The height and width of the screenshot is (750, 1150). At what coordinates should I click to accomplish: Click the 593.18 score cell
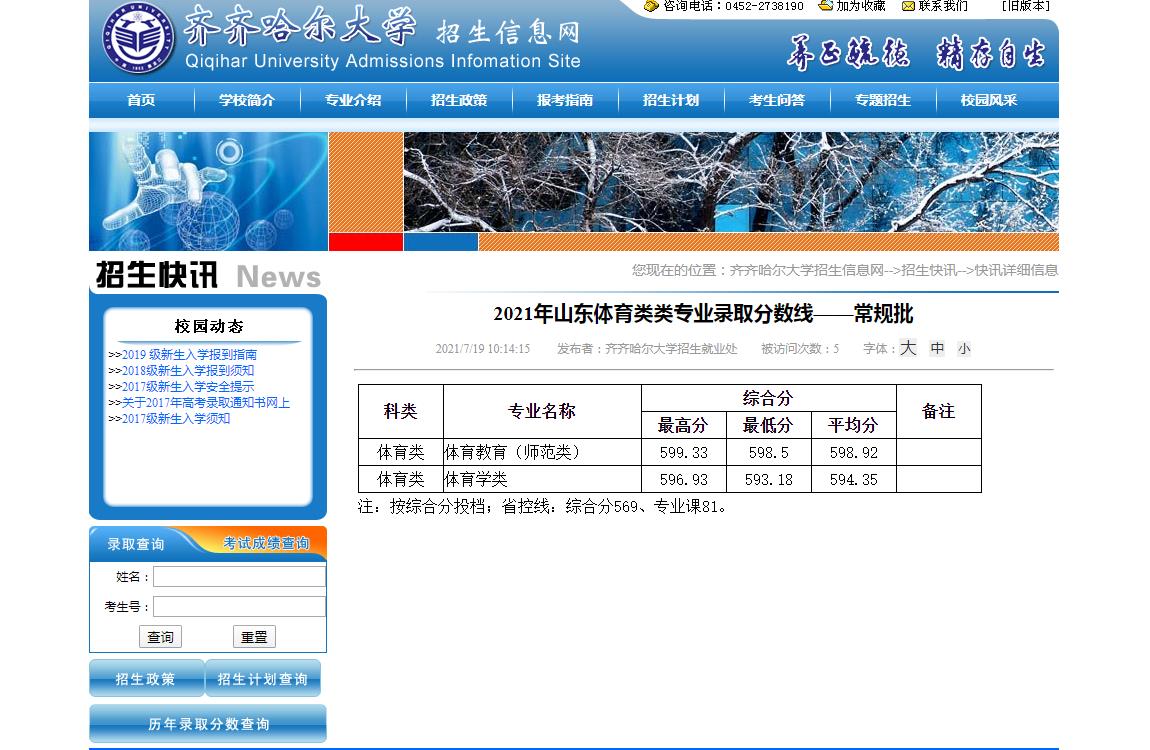click(769, 479)
